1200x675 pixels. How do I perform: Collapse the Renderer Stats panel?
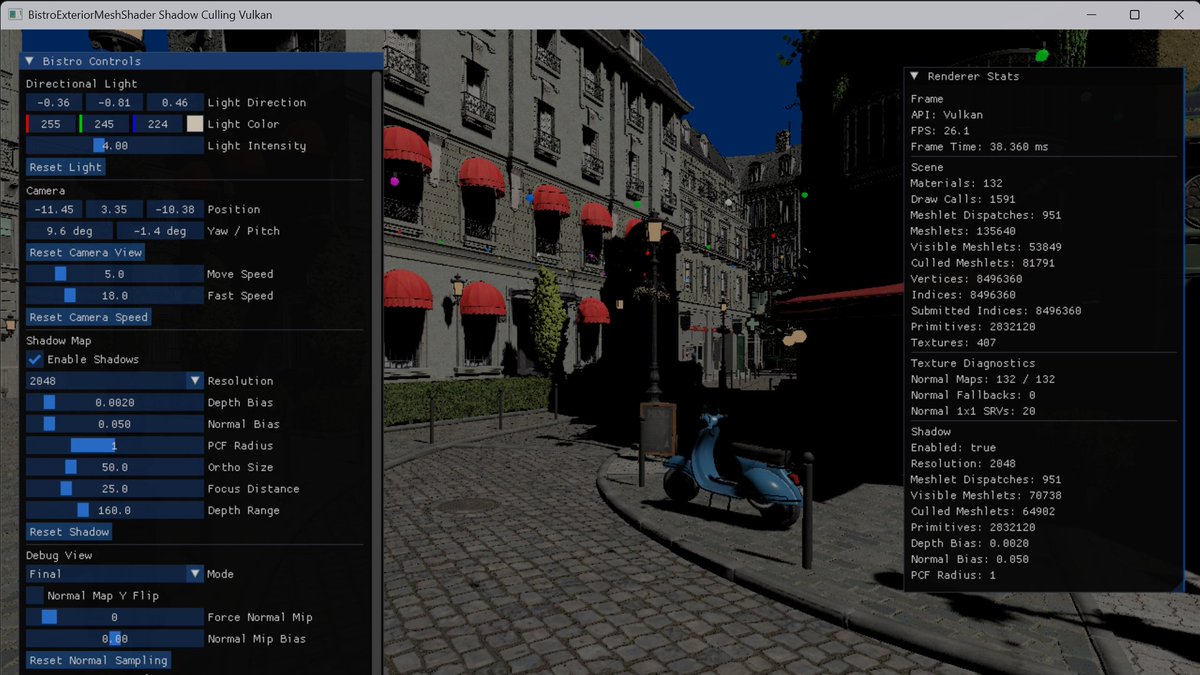(x=915, y=76)
